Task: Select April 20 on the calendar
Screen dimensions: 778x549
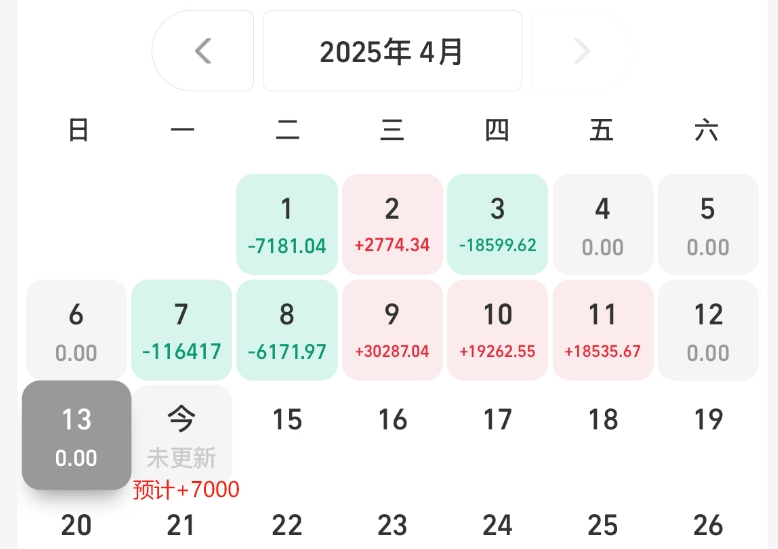Action: 76,525
